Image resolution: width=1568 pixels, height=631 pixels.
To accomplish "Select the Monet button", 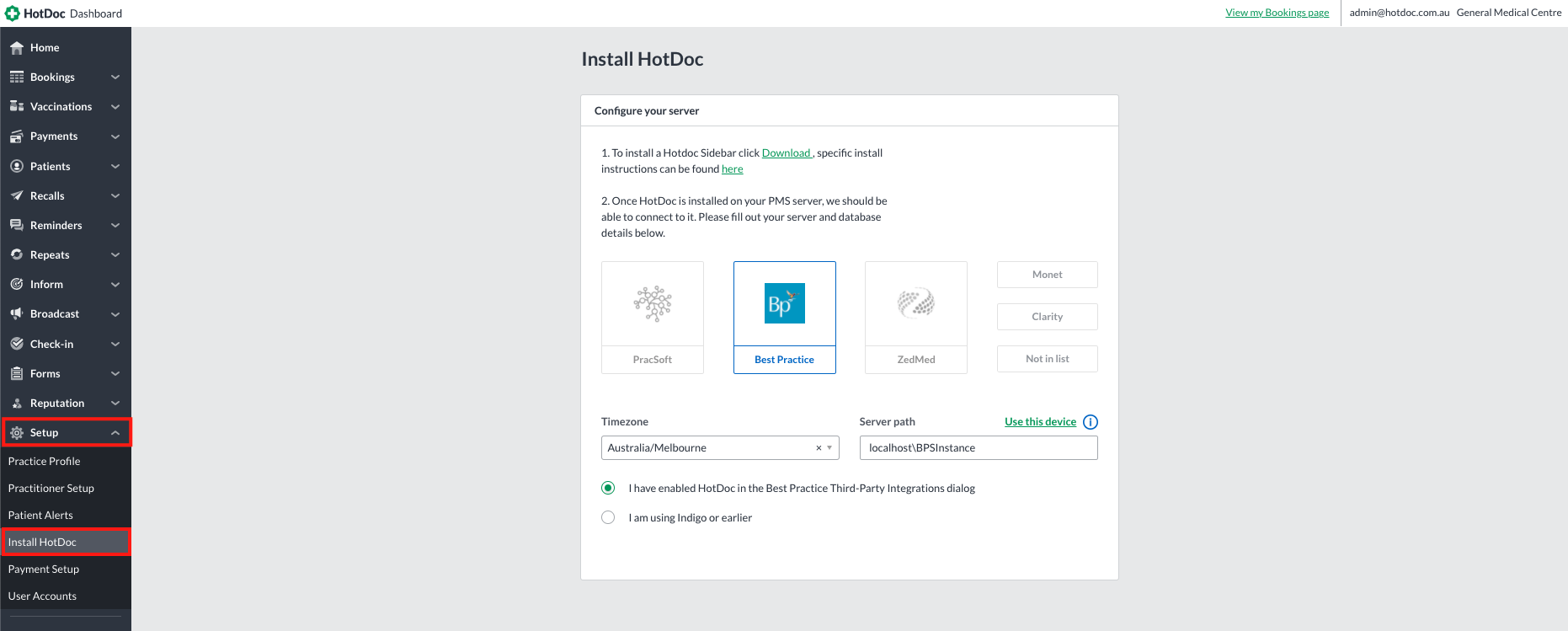I will pos(1048,275).
